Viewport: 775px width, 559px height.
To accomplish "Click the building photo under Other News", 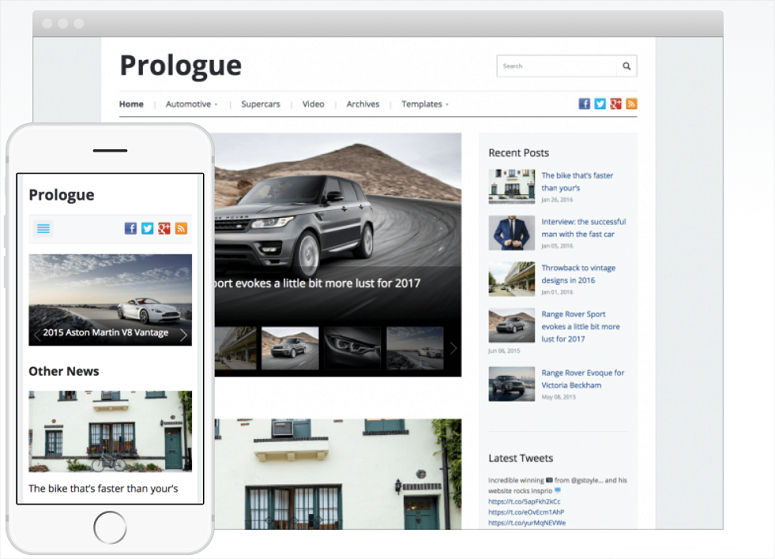I will point(110,431).
